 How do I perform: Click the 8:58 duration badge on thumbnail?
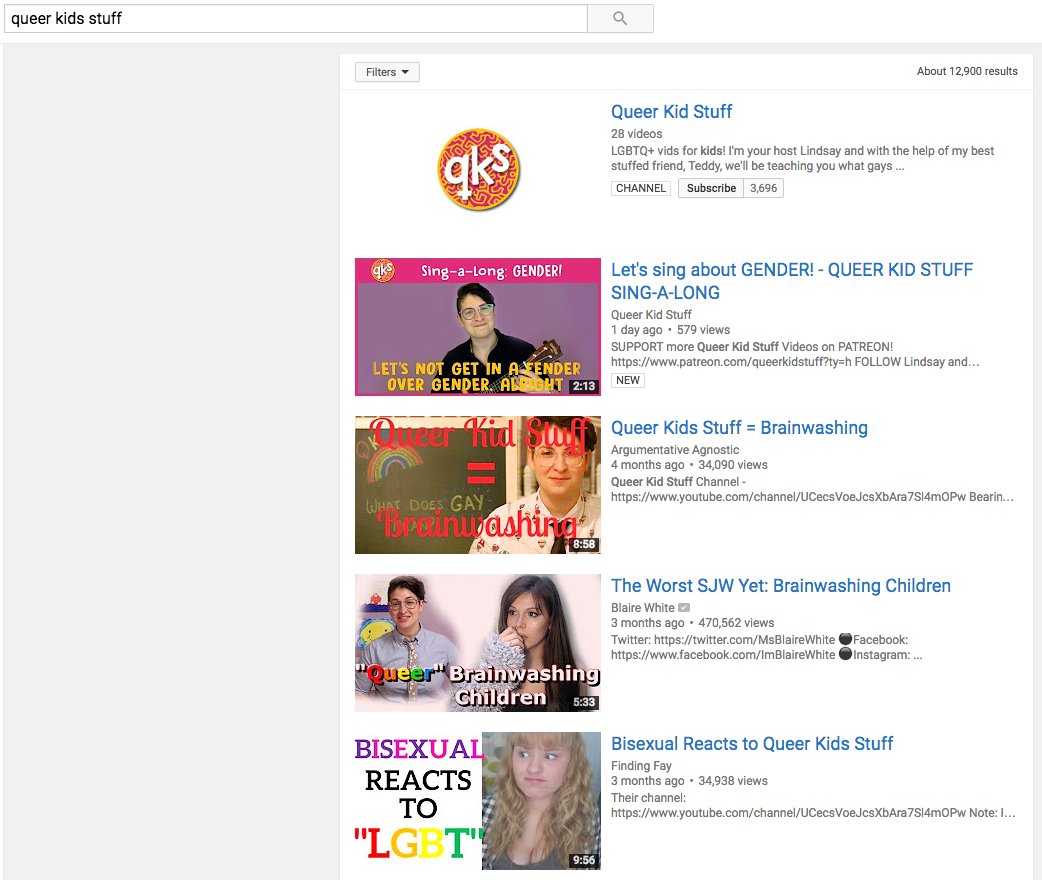point(584,544)
